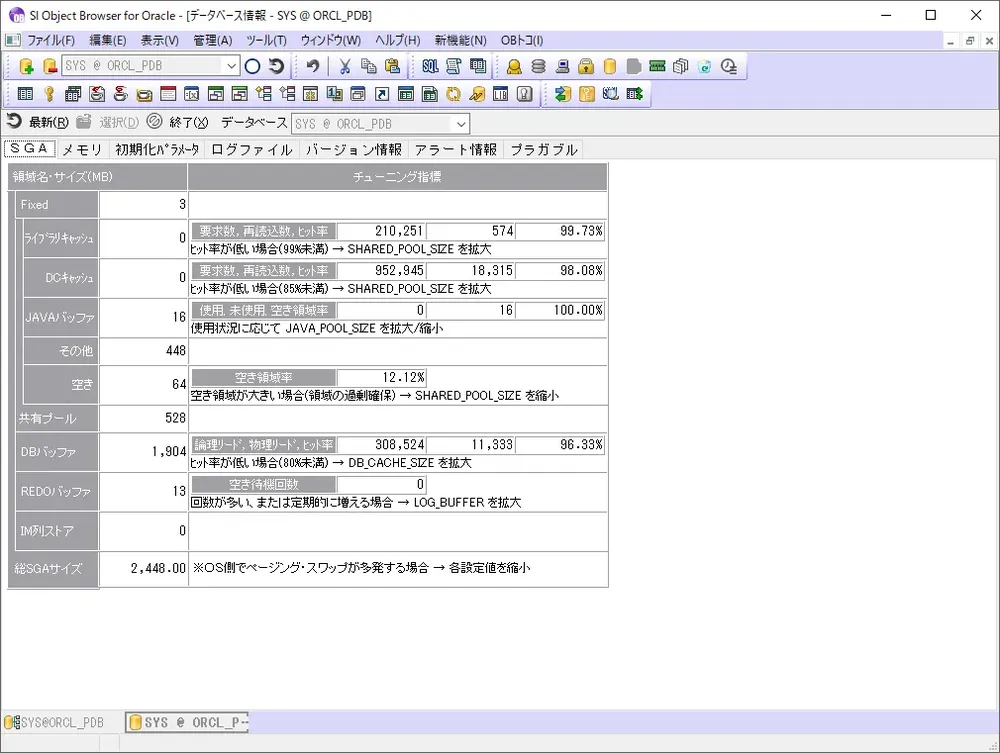Click the remove database connection icon

(x=50, y=66)
